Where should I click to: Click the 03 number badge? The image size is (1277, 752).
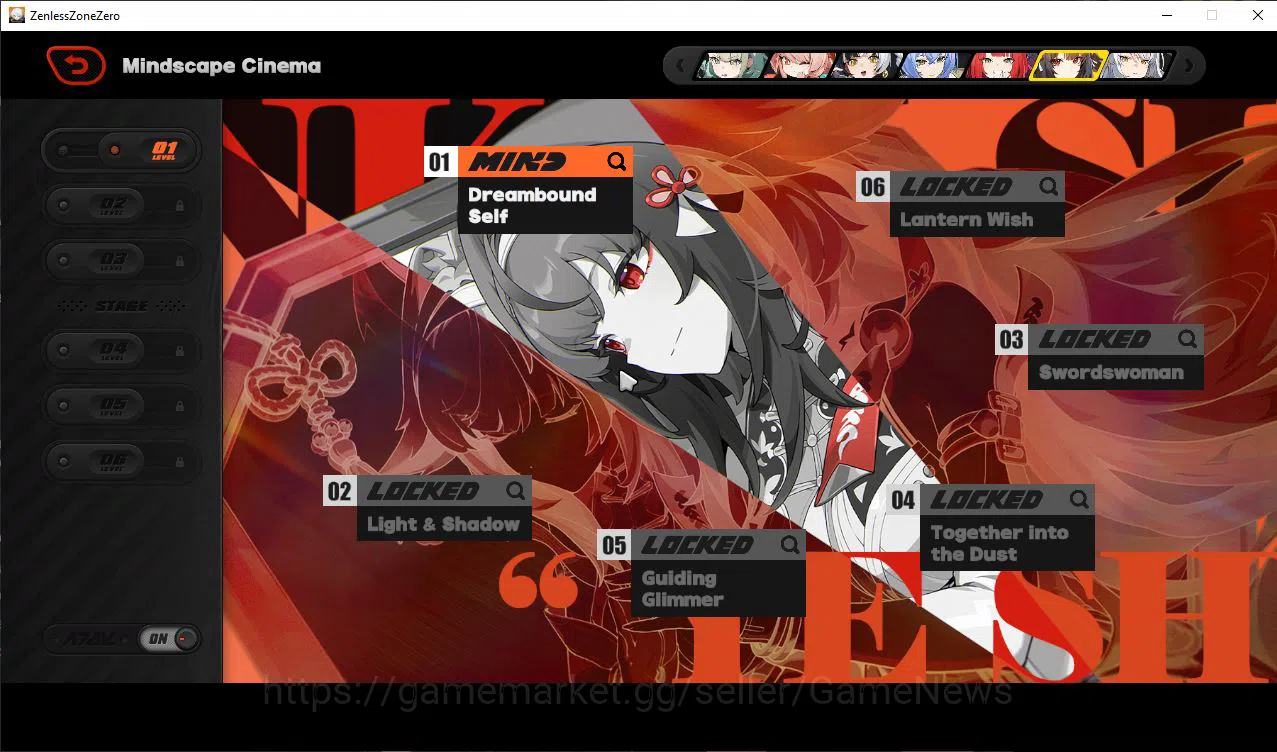click(x=1011, y=339)
